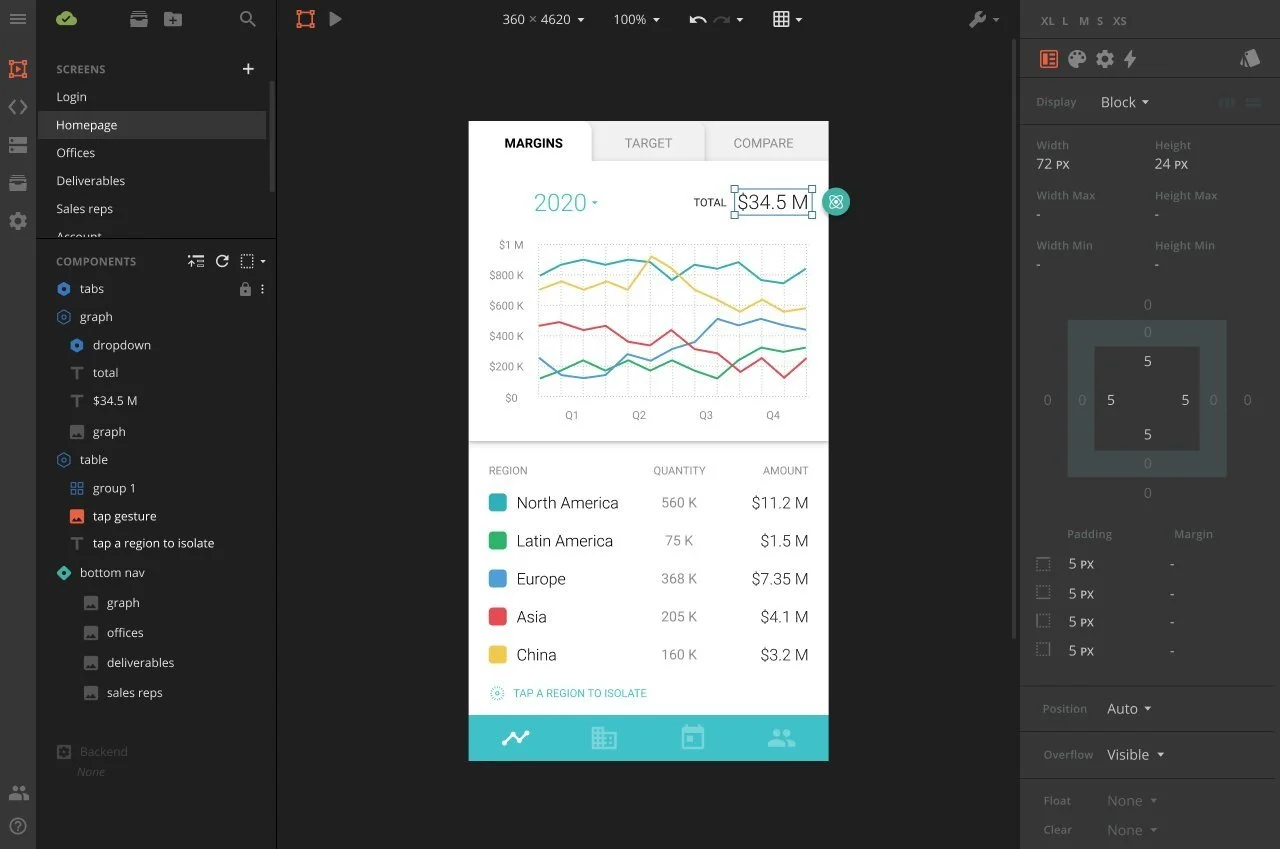Click the lightning bolt interactions icon
1280x849 pixels.
click(x=1131, y=59)
